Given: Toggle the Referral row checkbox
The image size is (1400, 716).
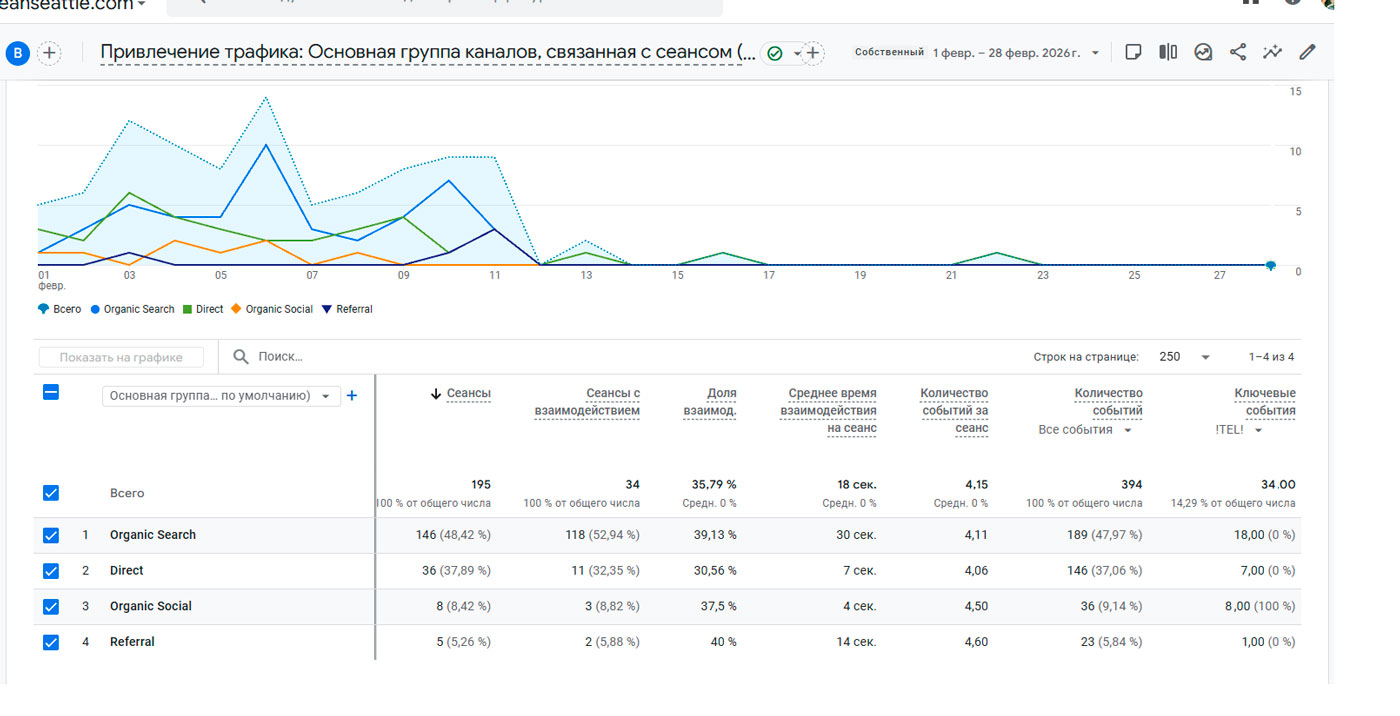Looking at the screenshot, I should (51, 642).
